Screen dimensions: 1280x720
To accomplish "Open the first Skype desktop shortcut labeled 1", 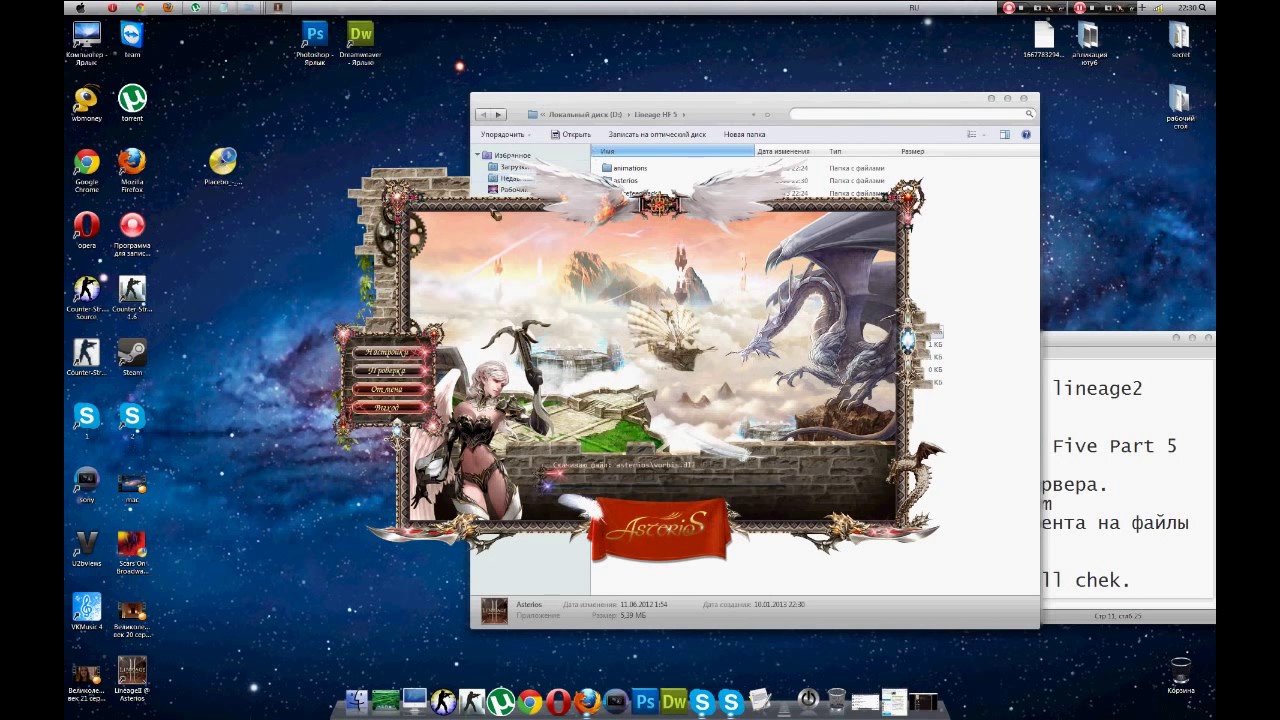I will pos(87,421).
